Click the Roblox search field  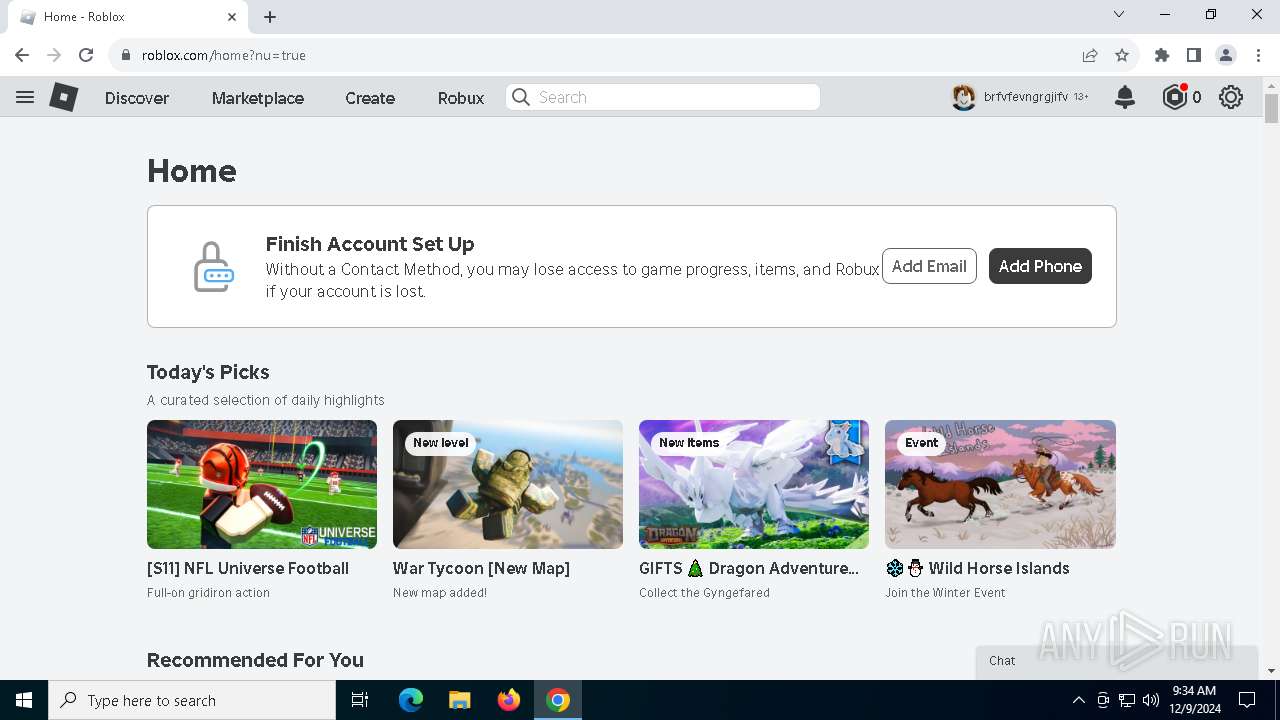coord(663,97)
